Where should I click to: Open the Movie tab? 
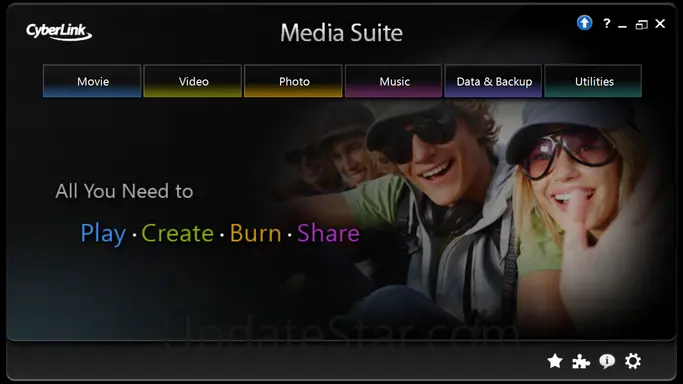click(x=92, y=81)
